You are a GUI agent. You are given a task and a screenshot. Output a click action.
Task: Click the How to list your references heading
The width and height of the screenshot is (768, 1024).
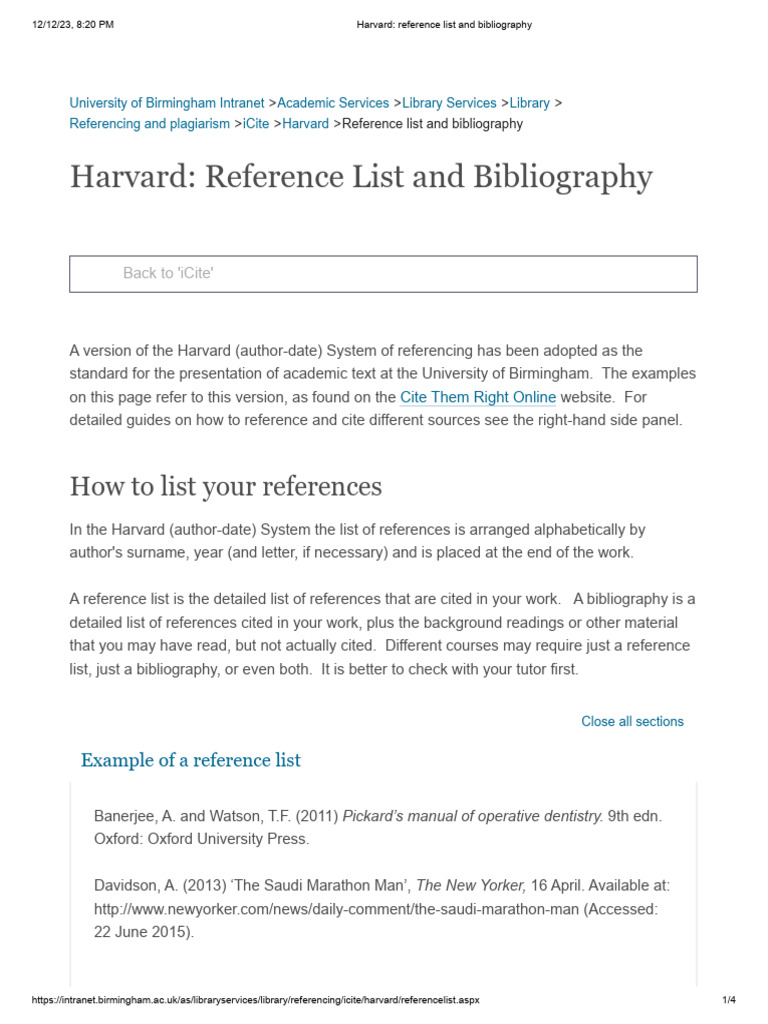coord(226,487)
